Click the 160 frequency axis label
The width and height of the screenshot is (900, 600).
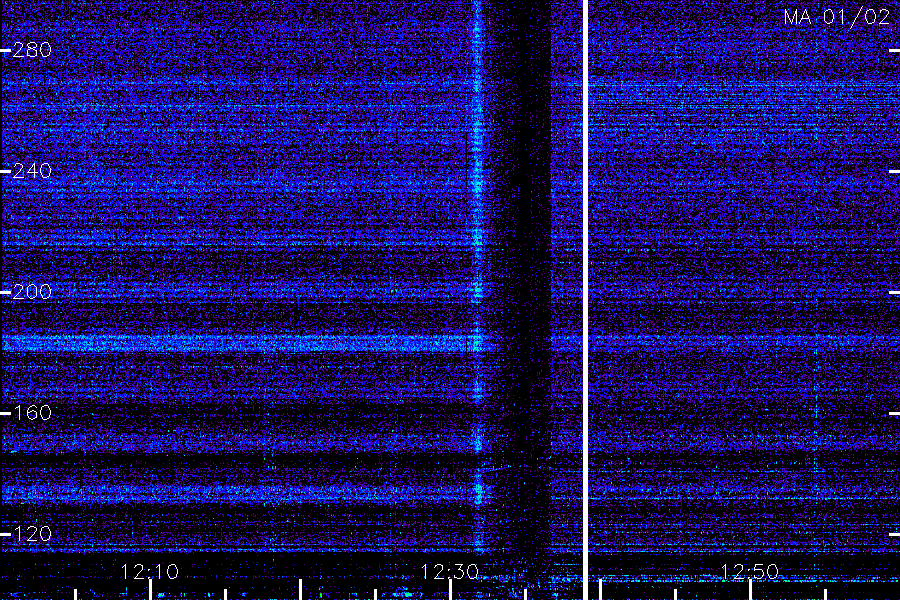click(32, 413)
